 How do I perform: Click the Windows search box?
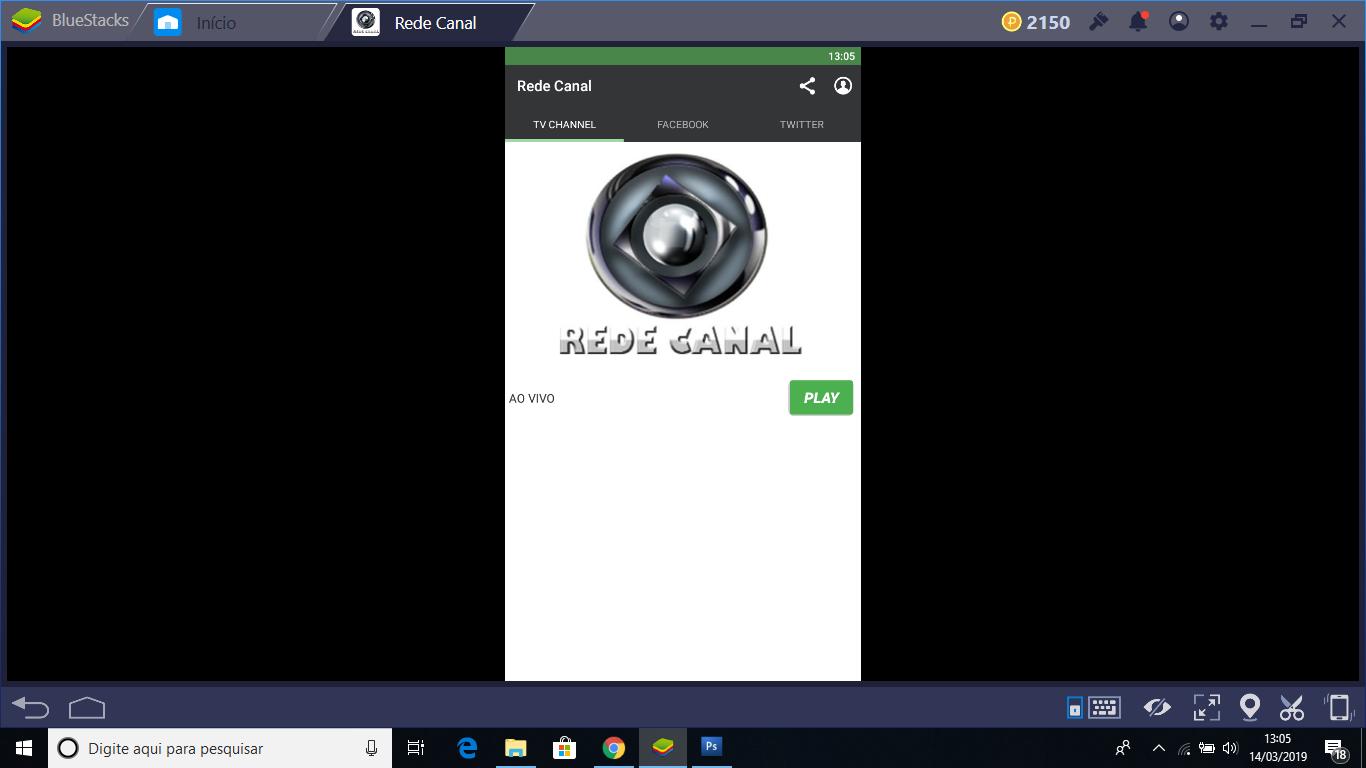(220, 748)
